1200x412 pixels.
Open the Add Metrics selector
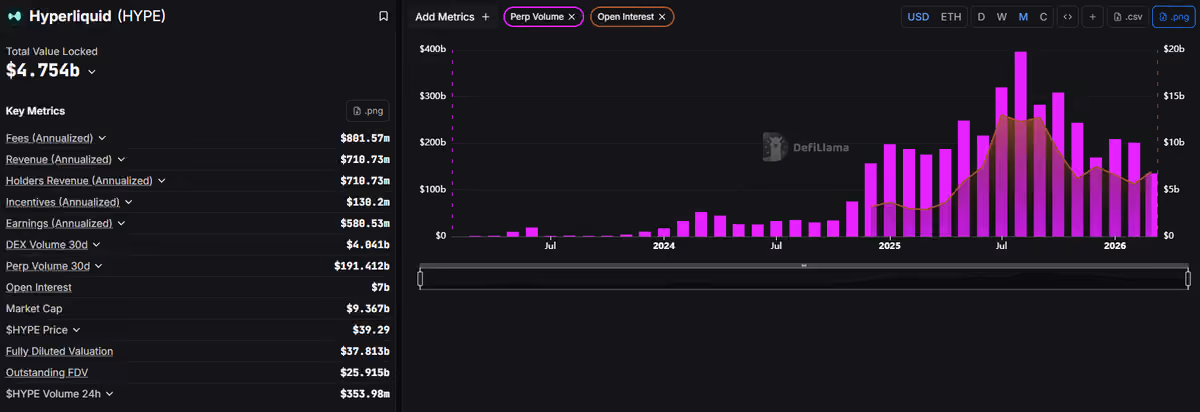coord(452,17)
